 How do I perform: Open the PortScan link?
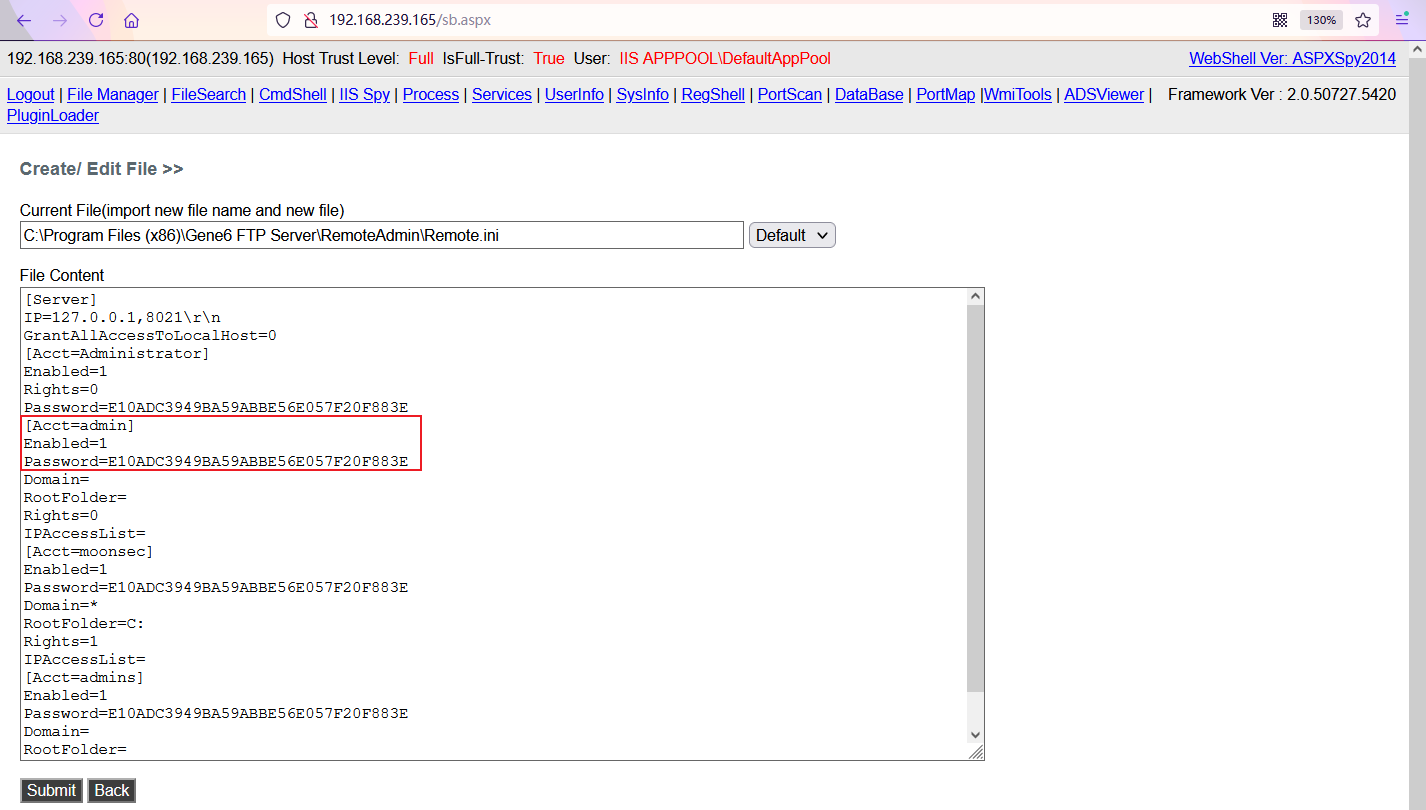tap(790, 95)
